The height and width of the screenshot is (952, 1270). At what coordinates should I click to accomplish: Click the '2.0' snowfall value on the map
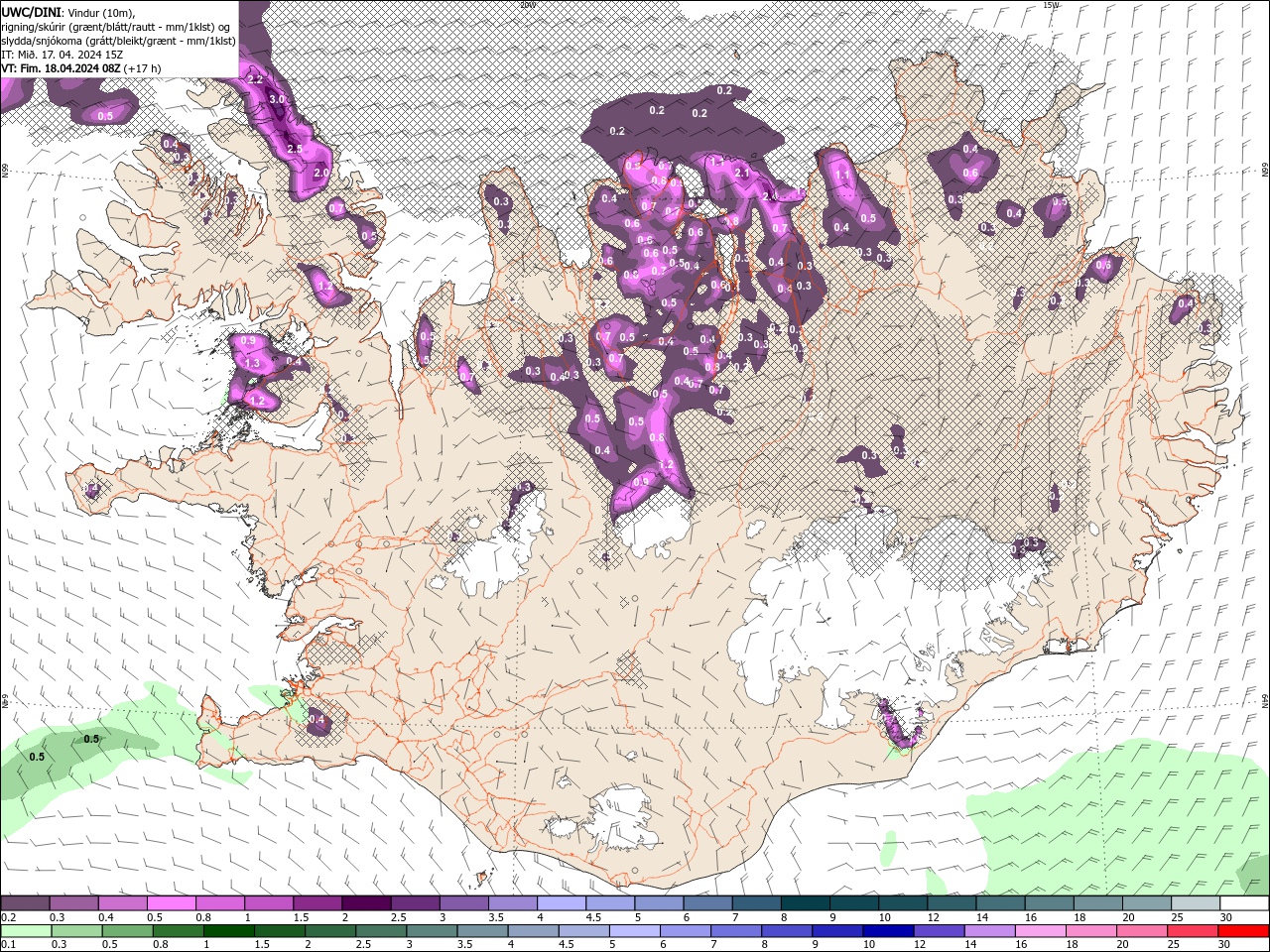point(321,173)
